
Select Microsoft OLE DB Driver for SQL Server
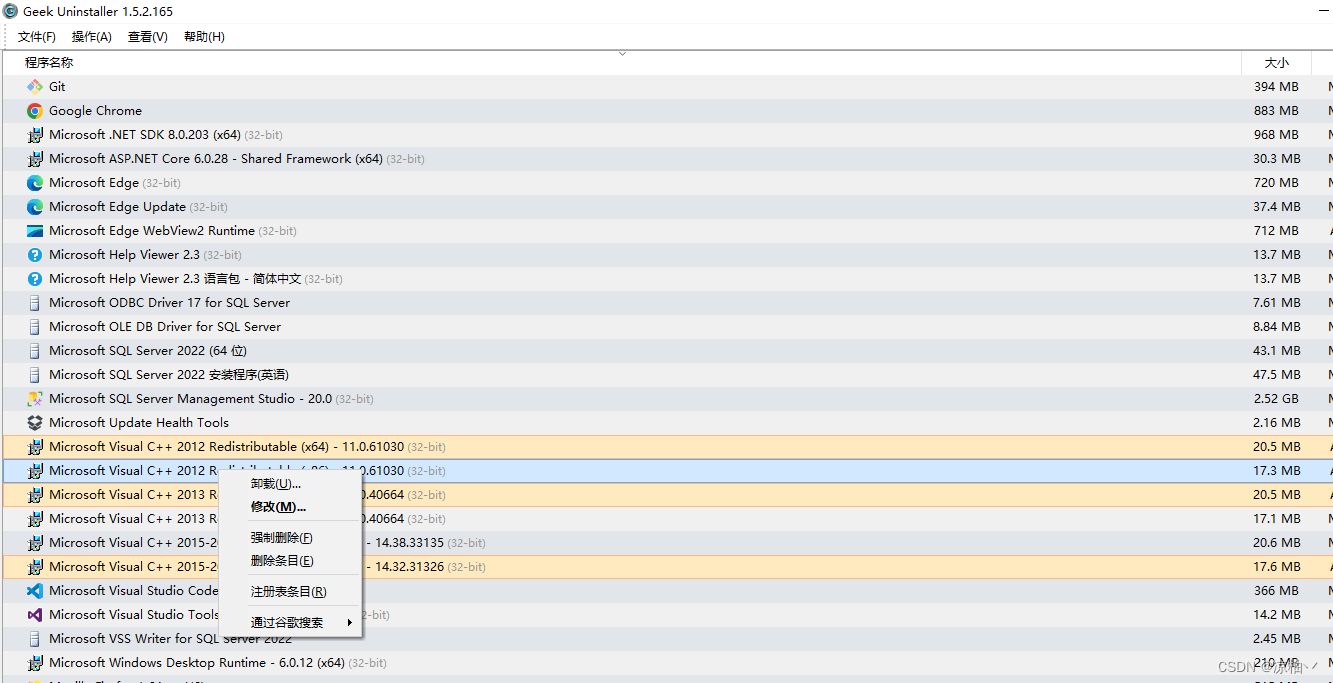pyautogui.click(x=165, y=327)
